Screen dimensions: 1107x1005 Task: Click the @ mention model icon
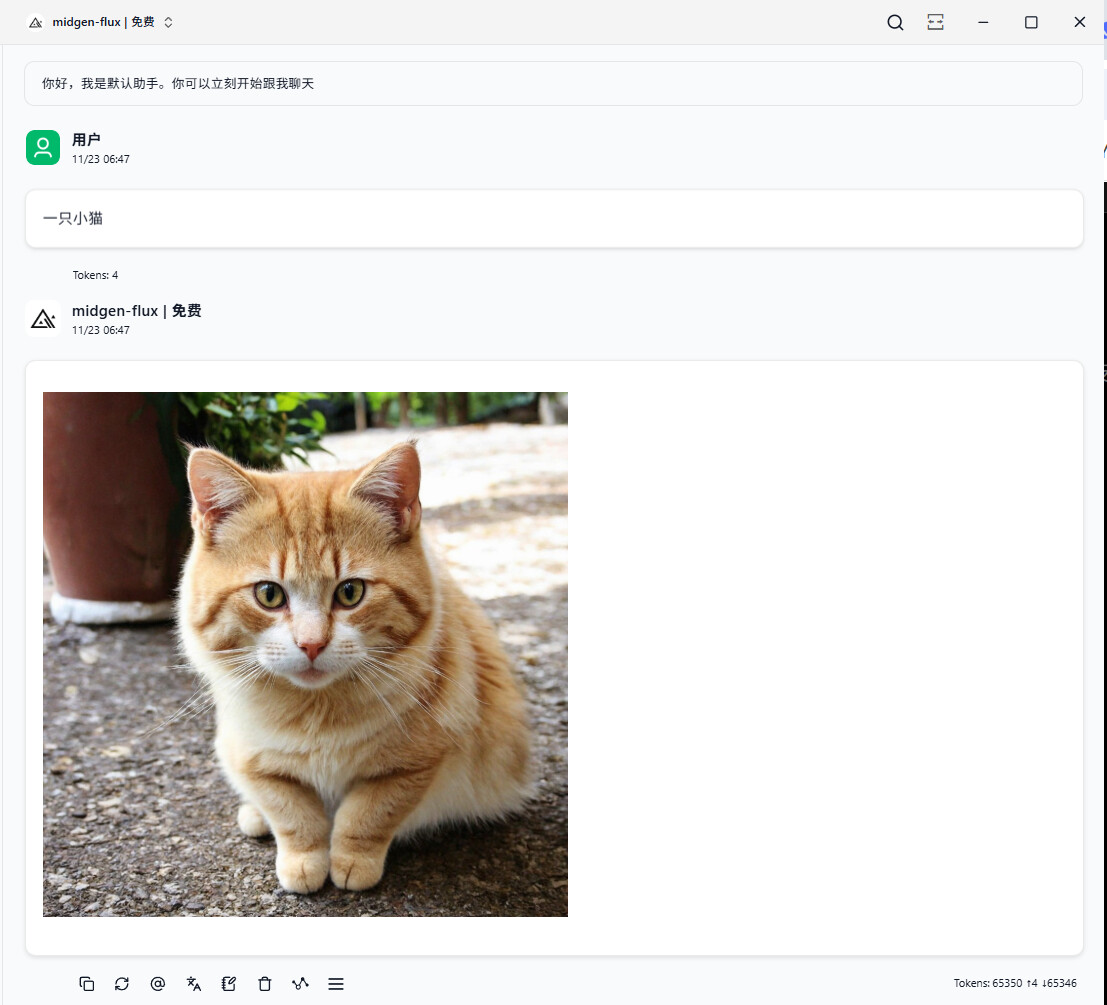pos(157,984)
